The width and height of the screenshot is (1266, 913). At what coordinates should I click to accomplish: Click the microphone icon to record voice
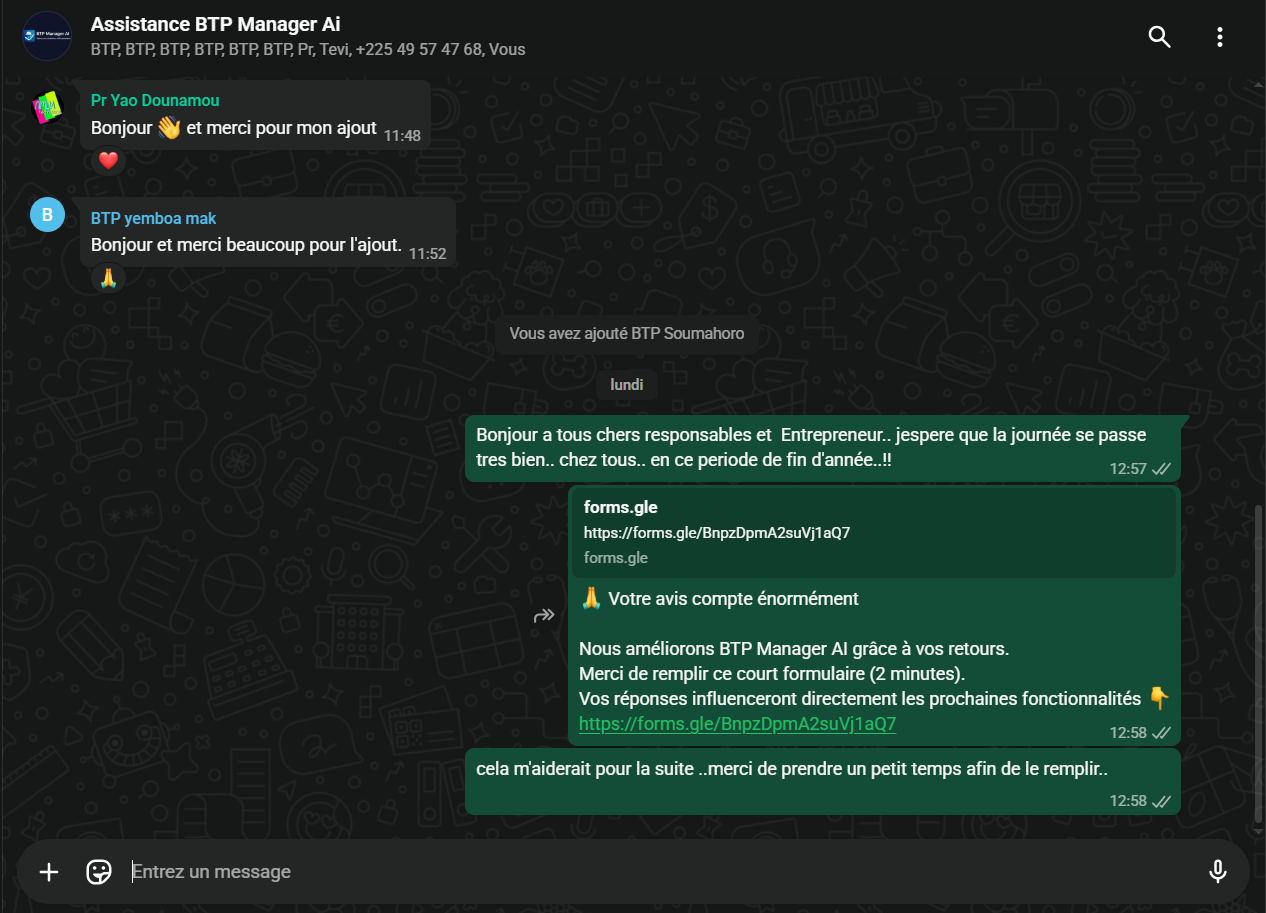[1217, 871]
